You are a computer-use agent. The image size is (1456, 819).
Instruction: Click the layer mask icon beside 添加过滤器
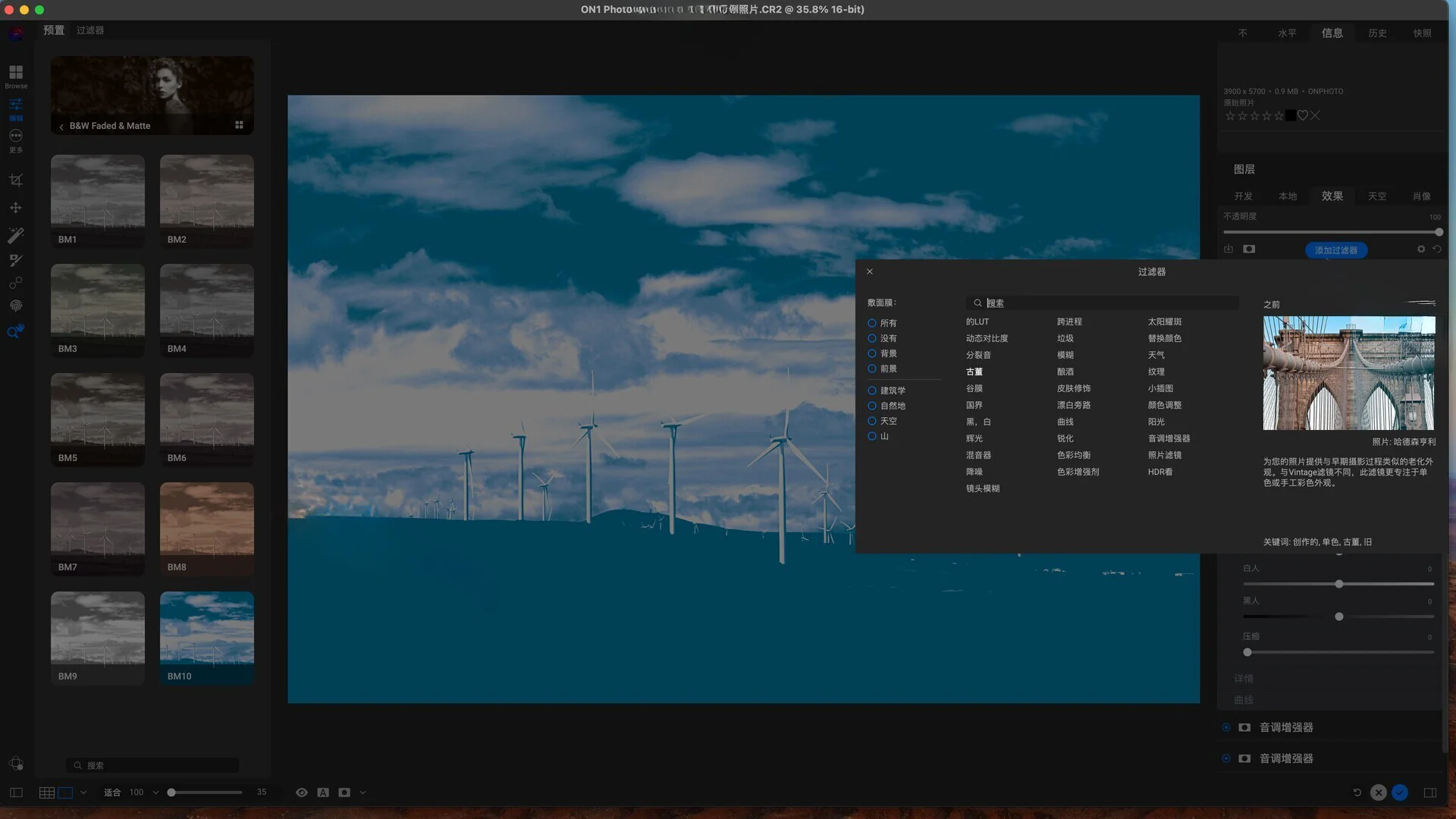[1249, 249]
